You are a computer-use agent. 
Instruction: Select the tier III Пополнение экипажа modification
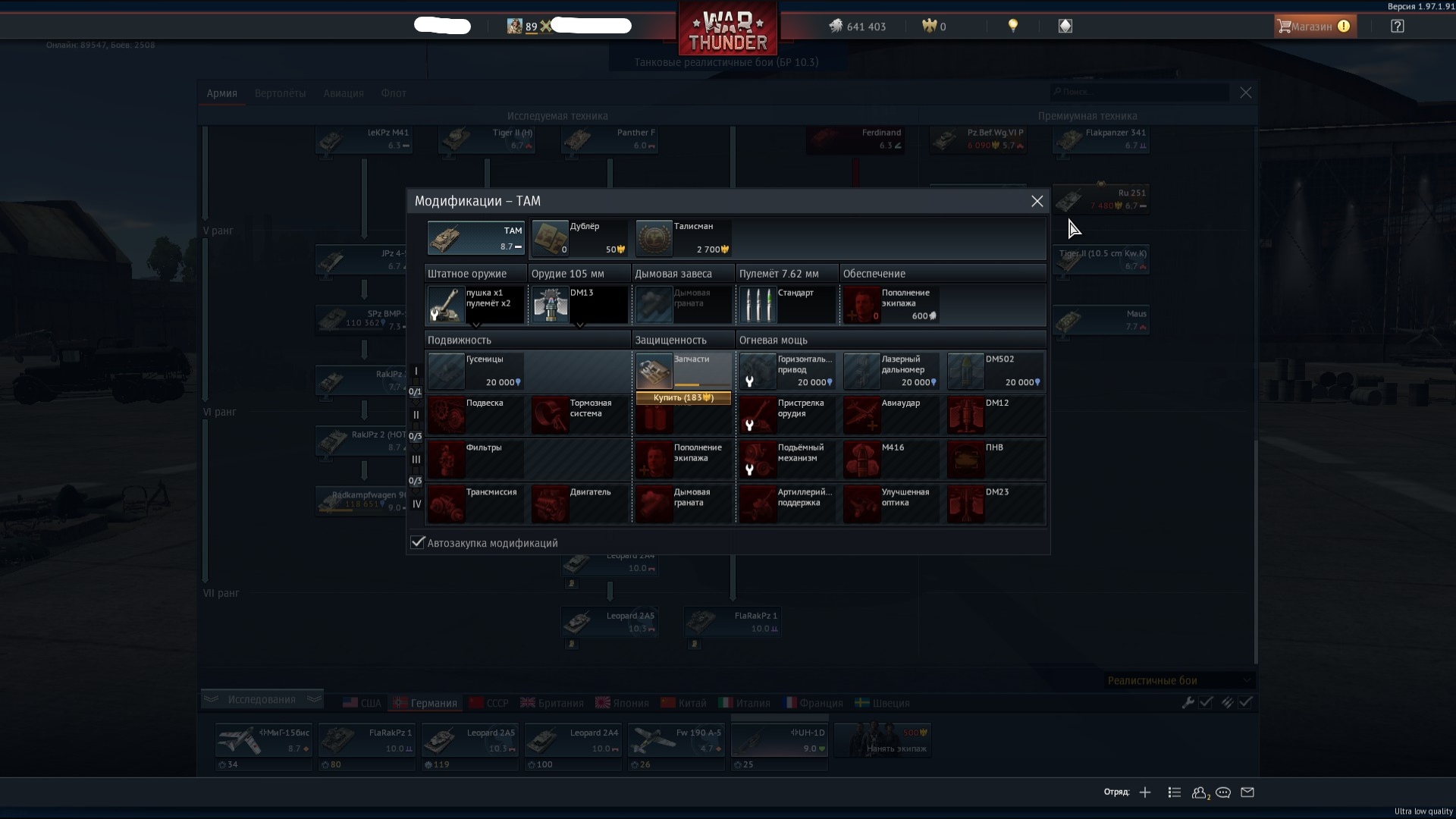pos(683,459)
